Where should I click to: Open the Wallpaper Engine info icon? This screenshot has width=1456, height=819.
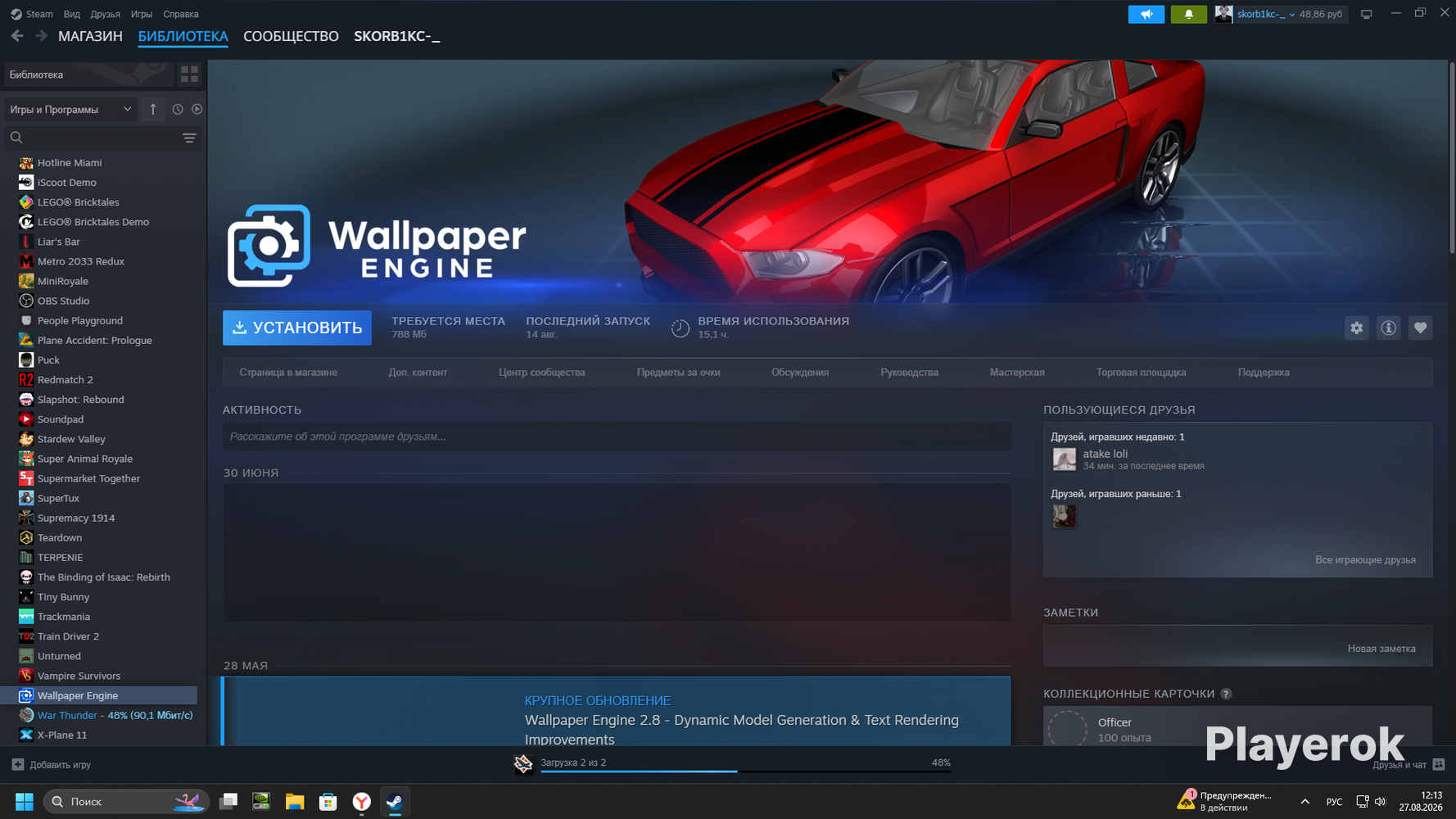(1388, 328)
